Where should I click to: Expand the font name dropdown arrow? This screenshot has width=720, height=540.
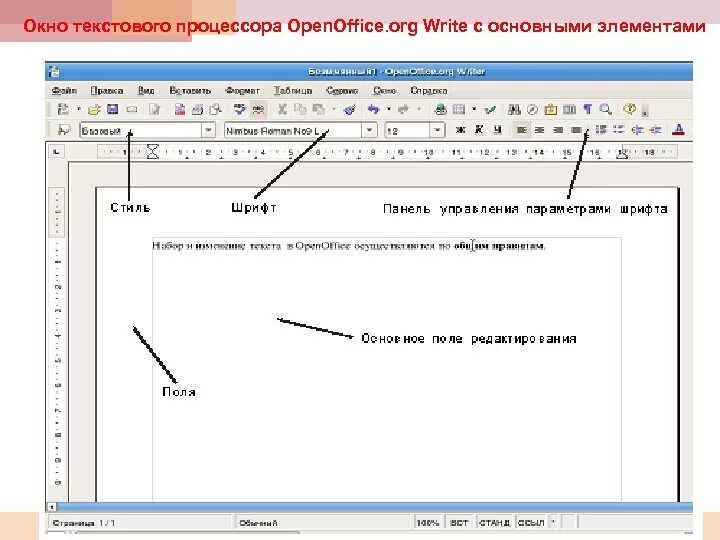pyautogui.click(x=369, y=130)
